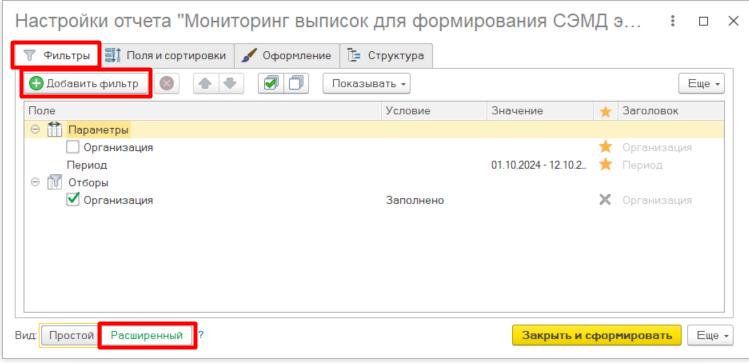Click the Заполнено condition cell
Image resolution: width=749 pixels, height=363 pixels.
[x=415, y=200]
